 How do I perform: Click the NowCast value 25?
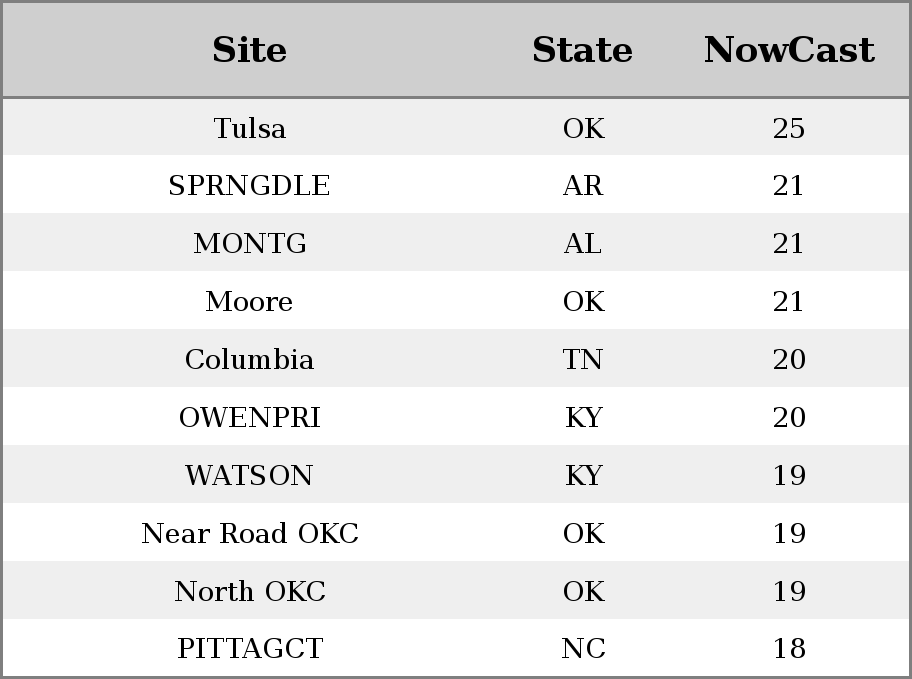click(789, 128)
